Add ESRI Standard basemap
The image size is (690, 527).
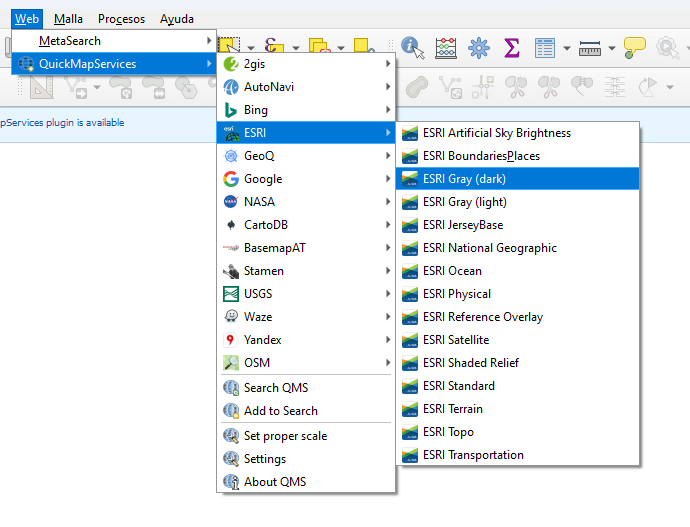click(x=518, y=386)
